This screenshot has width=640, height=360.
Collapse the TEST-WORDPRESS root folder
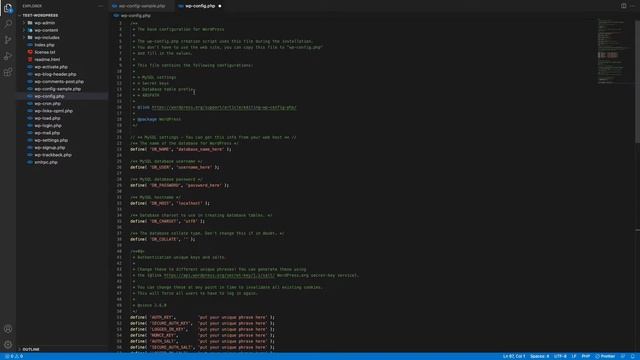coord(40,16)
